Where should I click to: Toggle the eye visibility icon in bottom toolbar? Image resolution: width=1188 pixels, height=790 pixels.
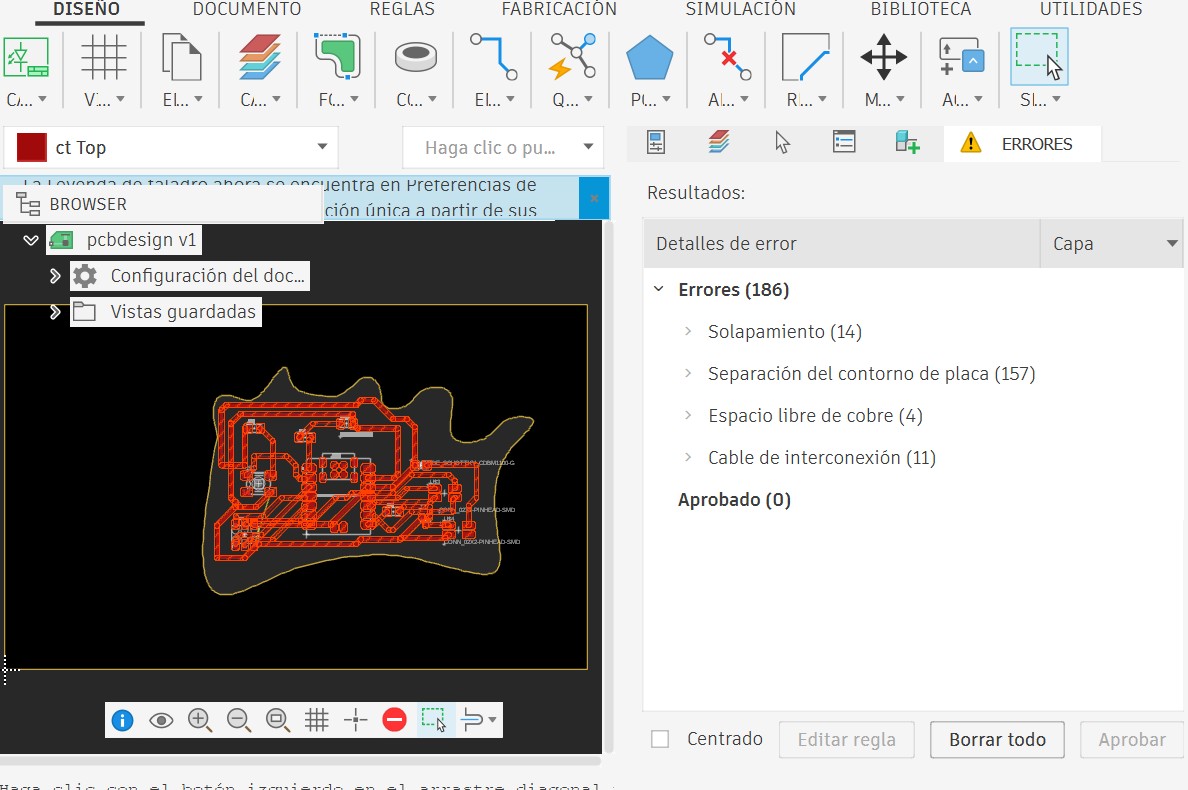[161, 720]
